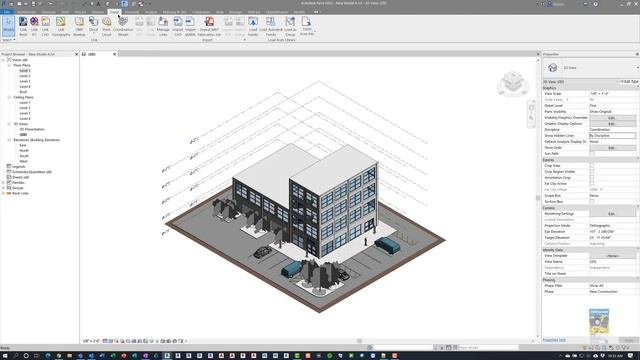Close the Project Browser panel
Screen dimensions: 640x360
[76, 54]
